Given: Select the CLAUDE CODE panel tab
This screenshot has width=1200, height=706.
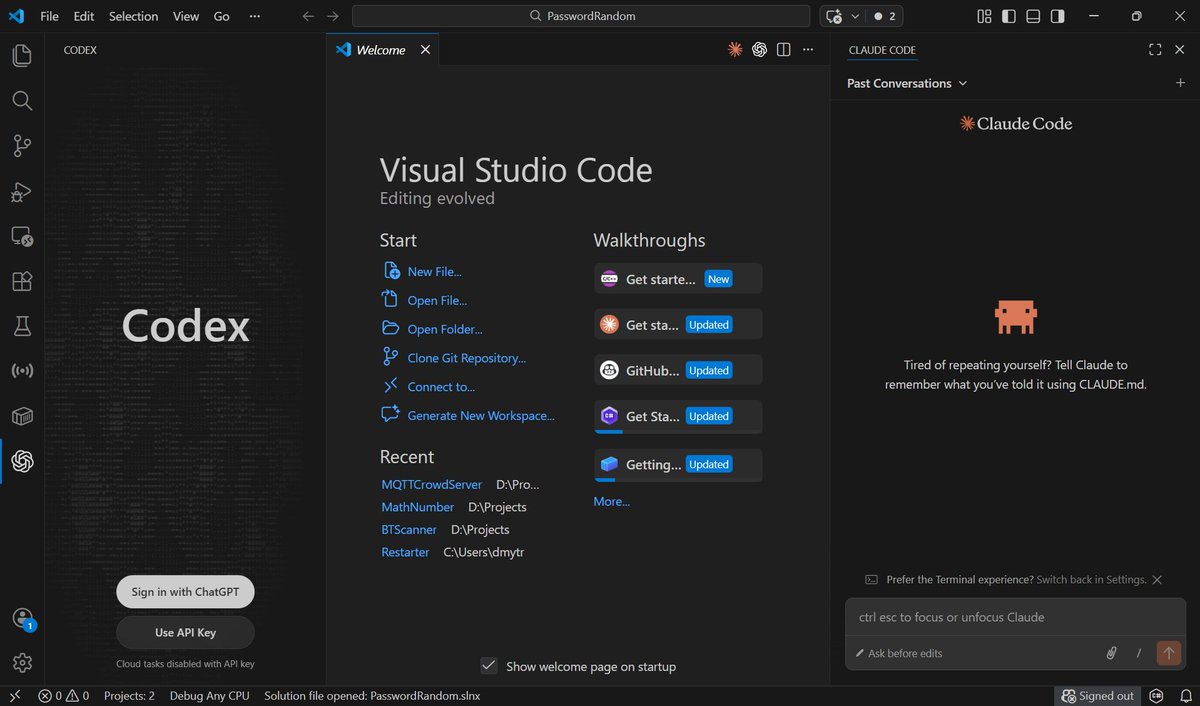Looking at the screenshot, I should [x=882, y=50].
